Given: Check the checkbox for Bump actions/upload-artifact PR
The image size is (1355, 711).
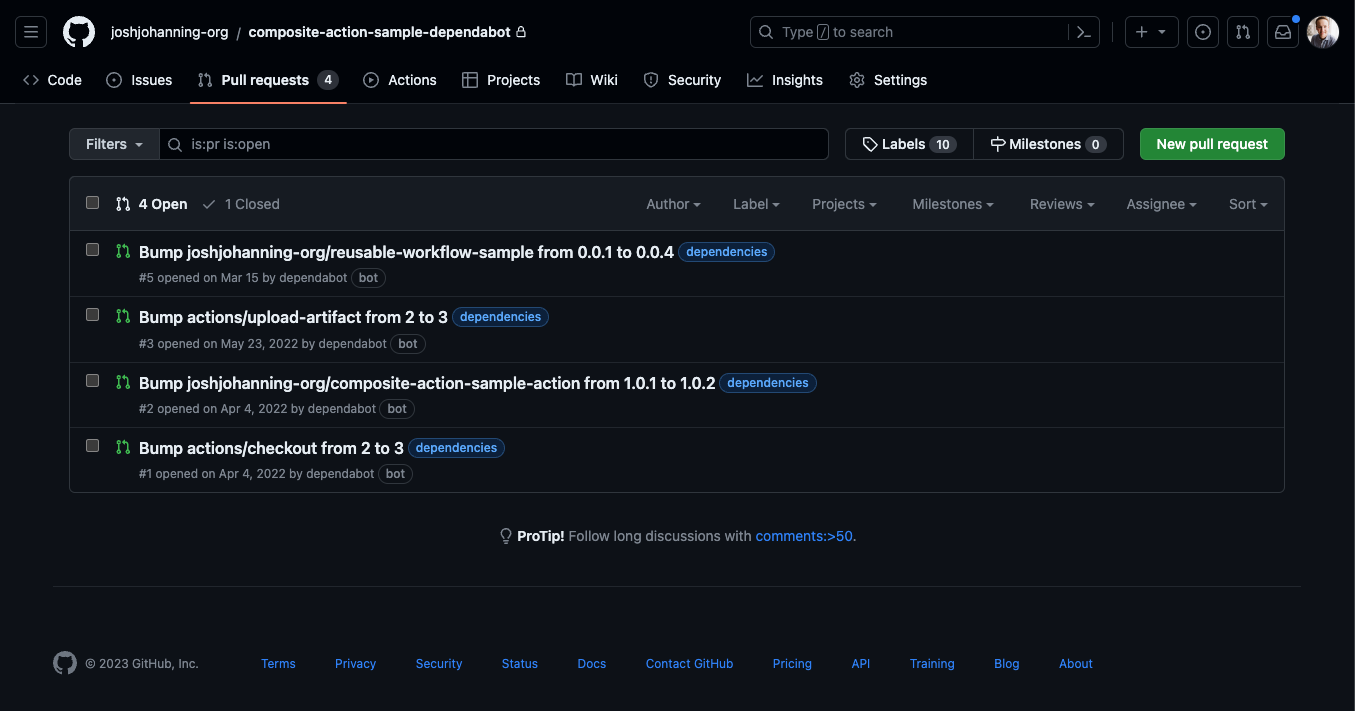Looking at the screenshot, I should (92, 315).
